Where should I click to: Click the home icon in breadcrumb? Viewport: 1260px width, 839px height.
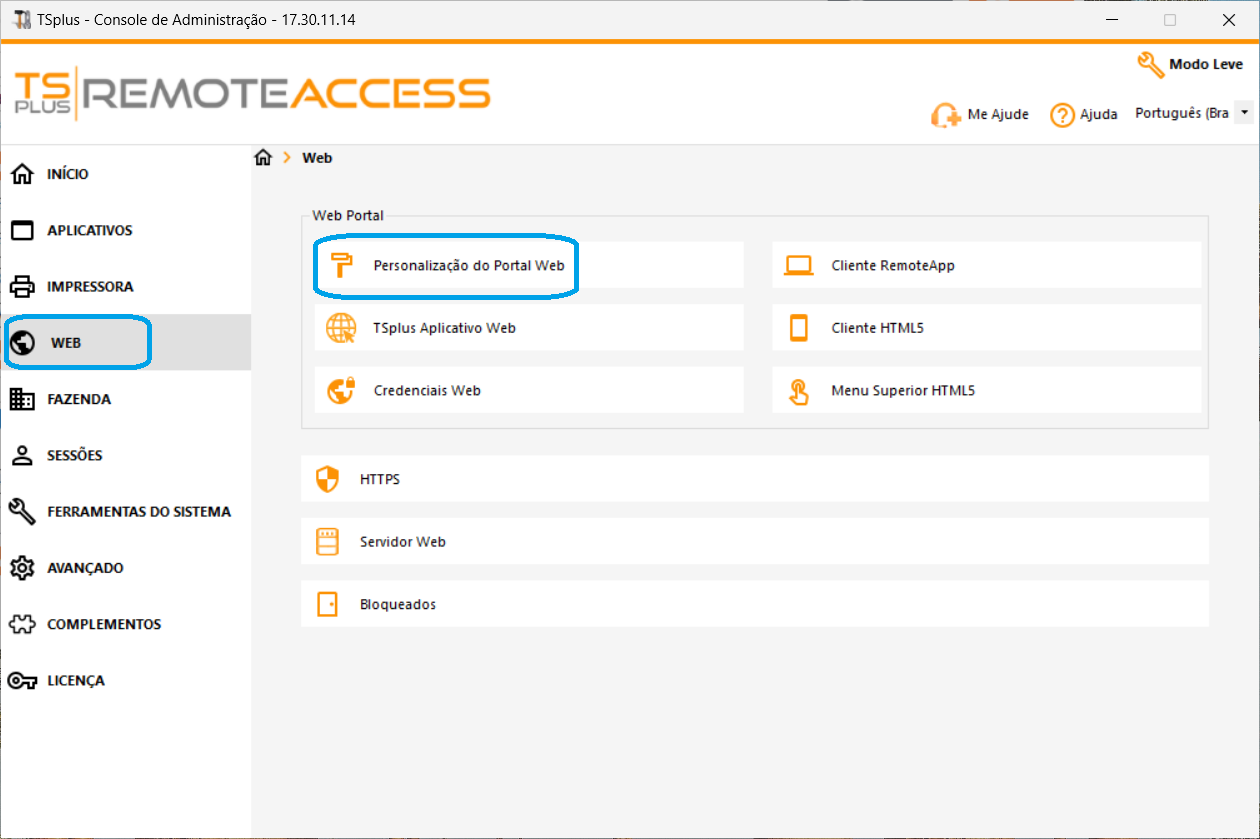coord(263,158)
